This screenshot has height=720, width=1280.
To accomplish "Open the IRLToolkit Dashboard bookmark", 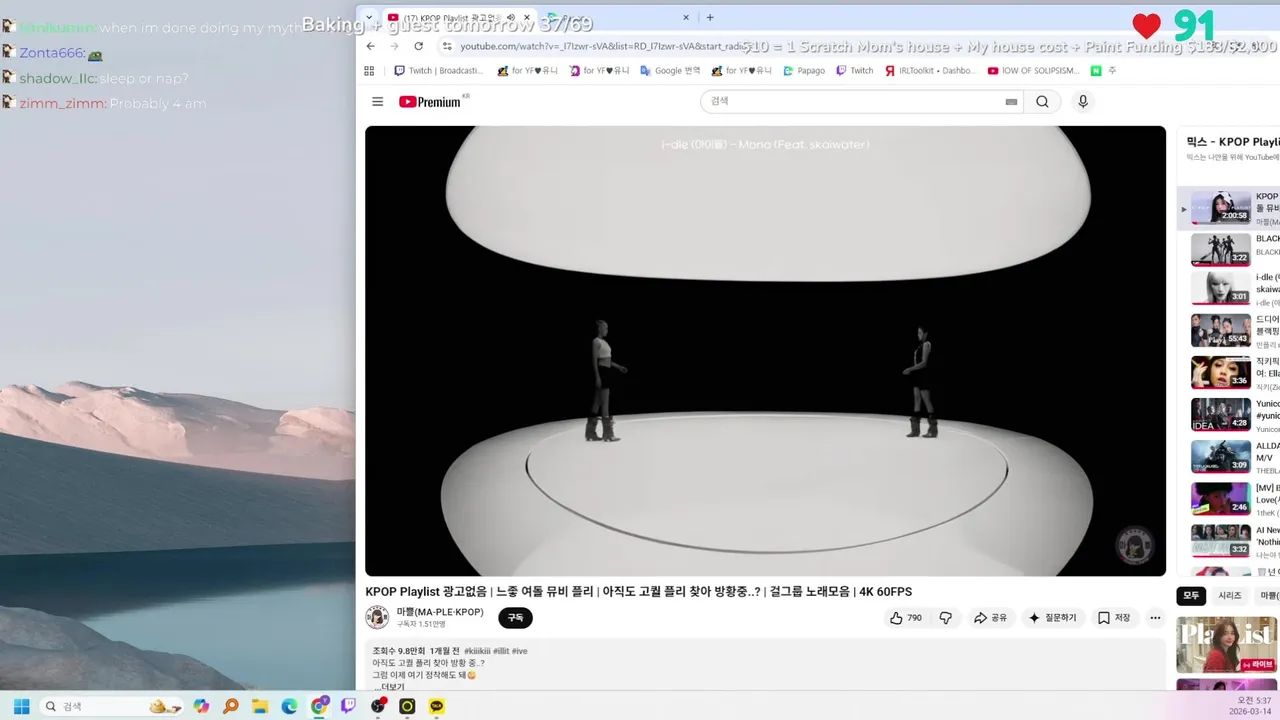I will point(930,71).
